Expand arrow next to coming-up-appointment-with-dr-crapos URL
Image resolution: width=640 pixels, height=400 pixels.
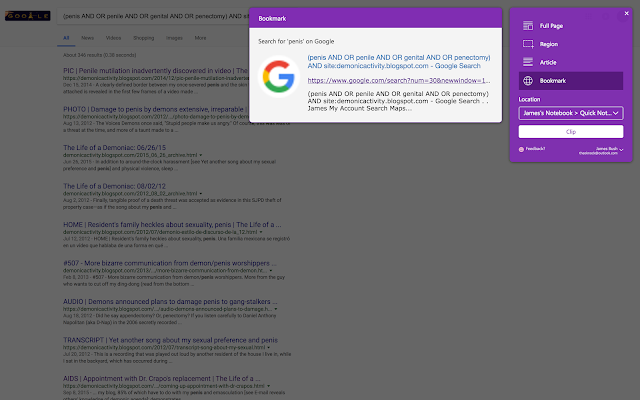[269, 386]
